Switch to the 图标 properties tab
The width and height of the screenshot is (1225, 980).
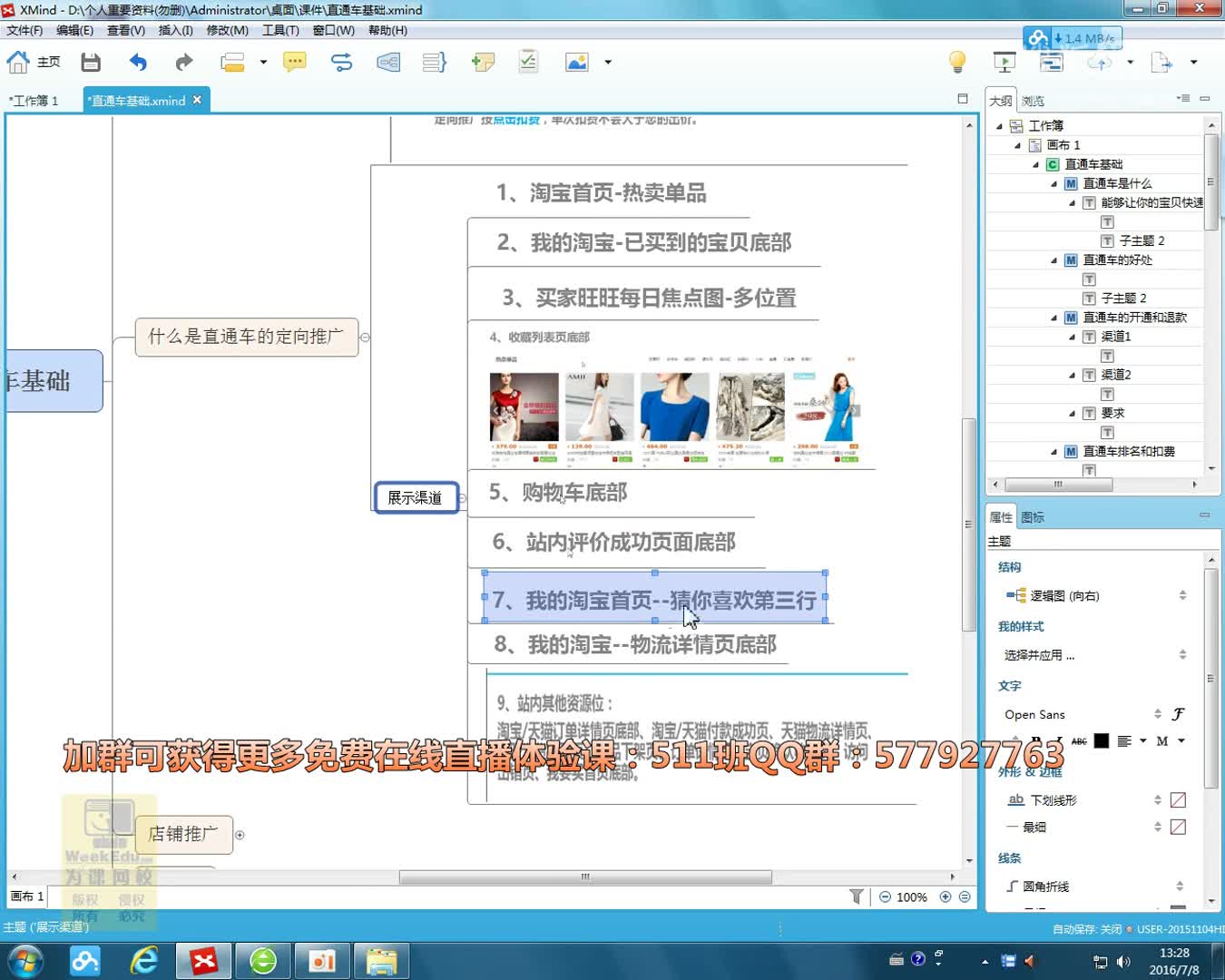(x=1033, y=517)
